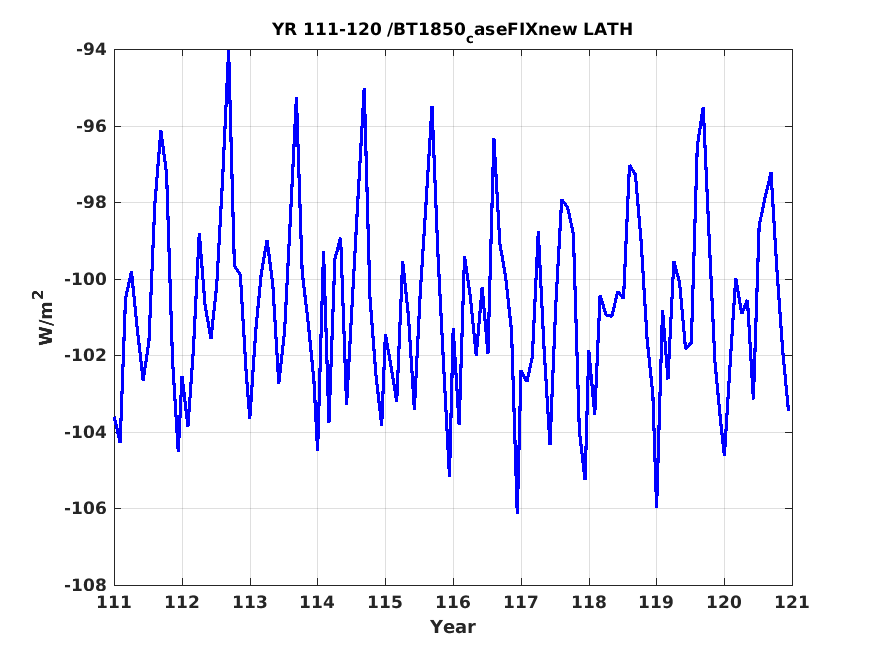The image size is (875, 656).
Task: Click the y-axis tick label -94
Action: [x=91, y=50]
